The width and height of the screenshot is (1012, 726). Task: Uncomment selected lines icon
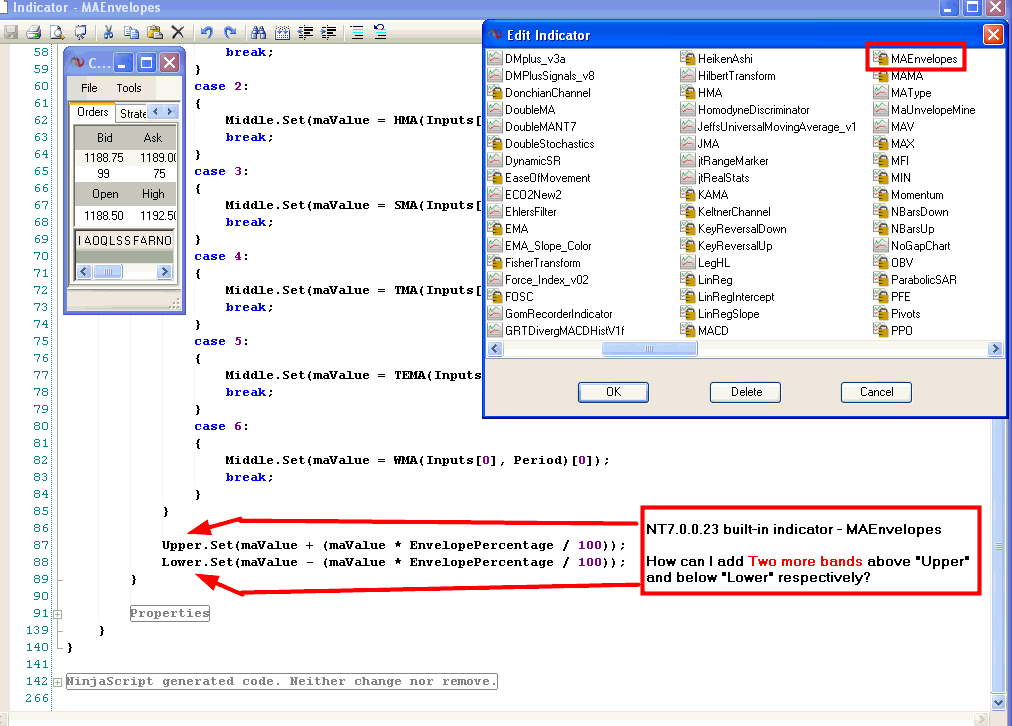pyautogui.click(x=380, y=32)
